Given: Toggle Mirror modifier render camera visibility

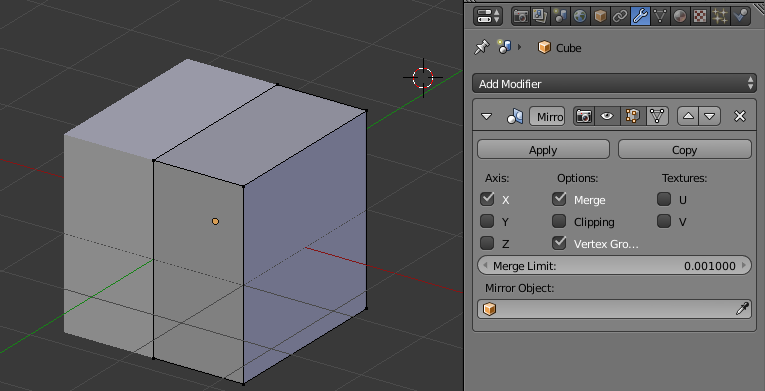Looking at the screenshot, I should [584, 116].
